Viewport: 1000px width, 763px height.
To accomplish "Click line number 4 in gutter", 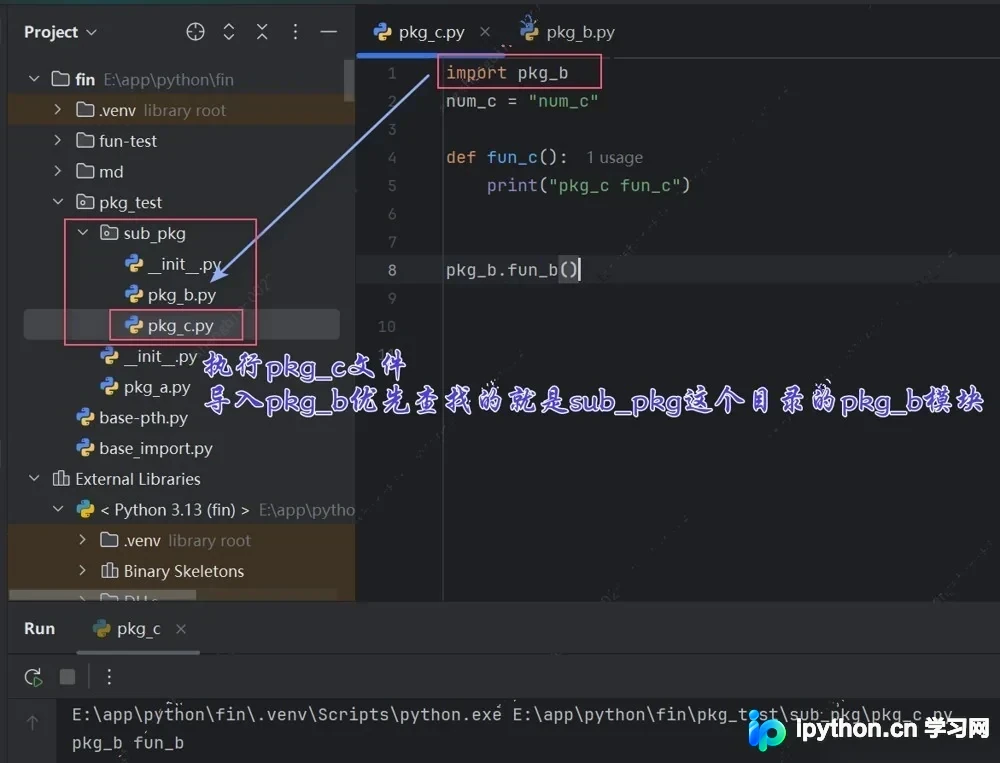I will coord(392,158).
